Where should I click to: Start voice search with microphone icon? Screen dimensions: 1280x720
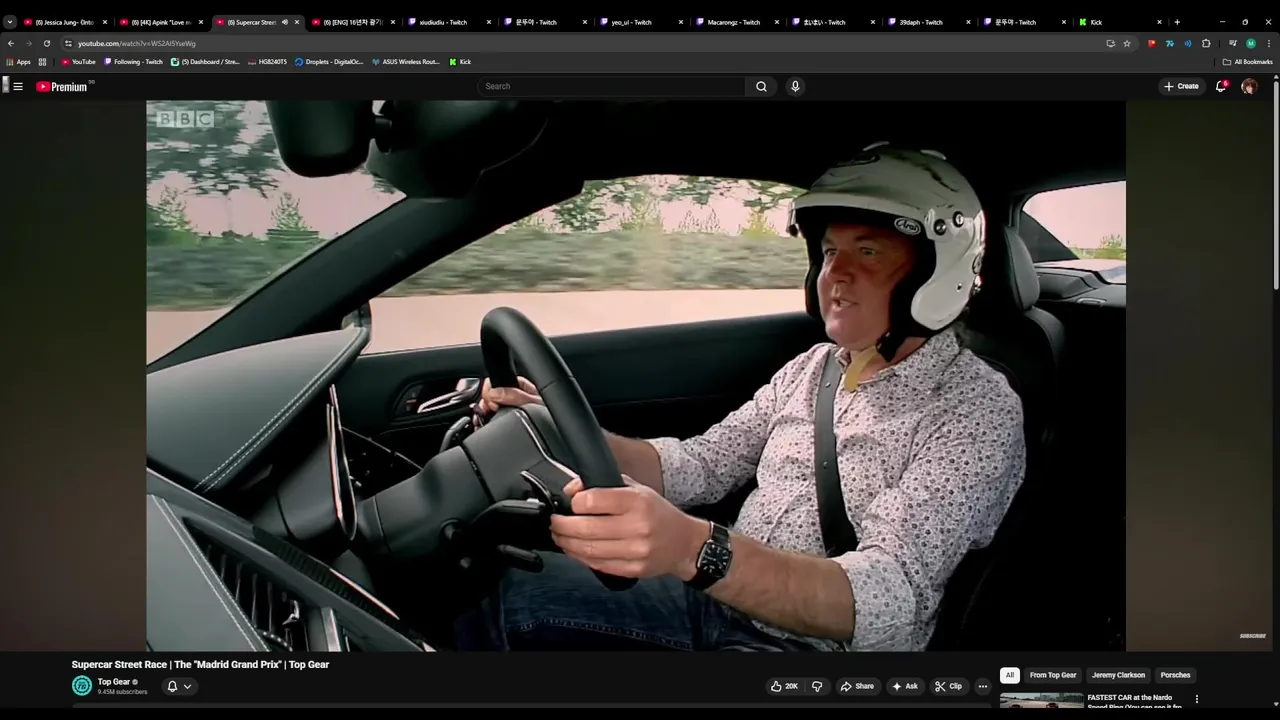point(795,86)
